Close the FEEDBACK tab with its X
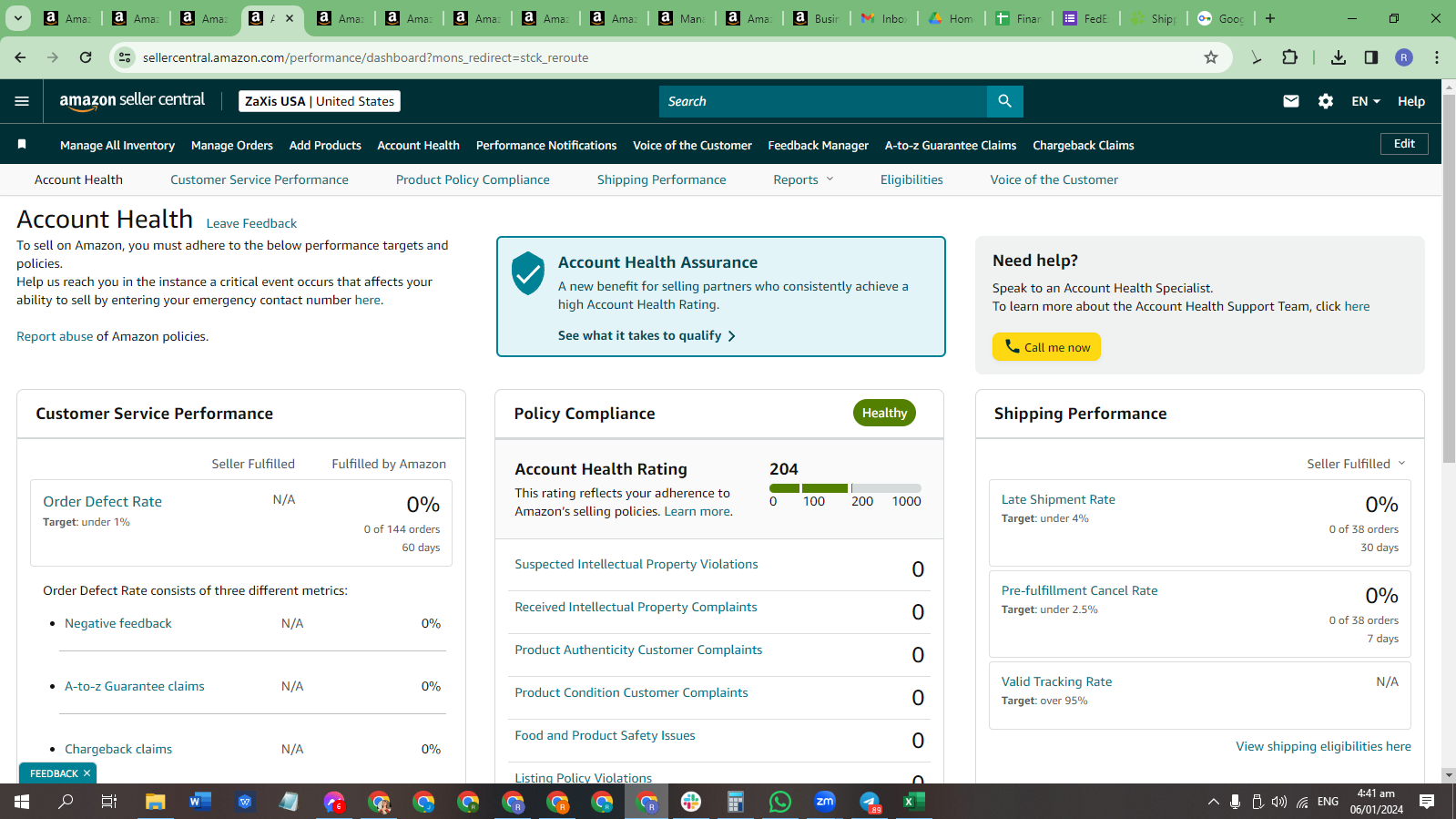The width and height of the screenshot is (1456, 819). tap(87, 773)
